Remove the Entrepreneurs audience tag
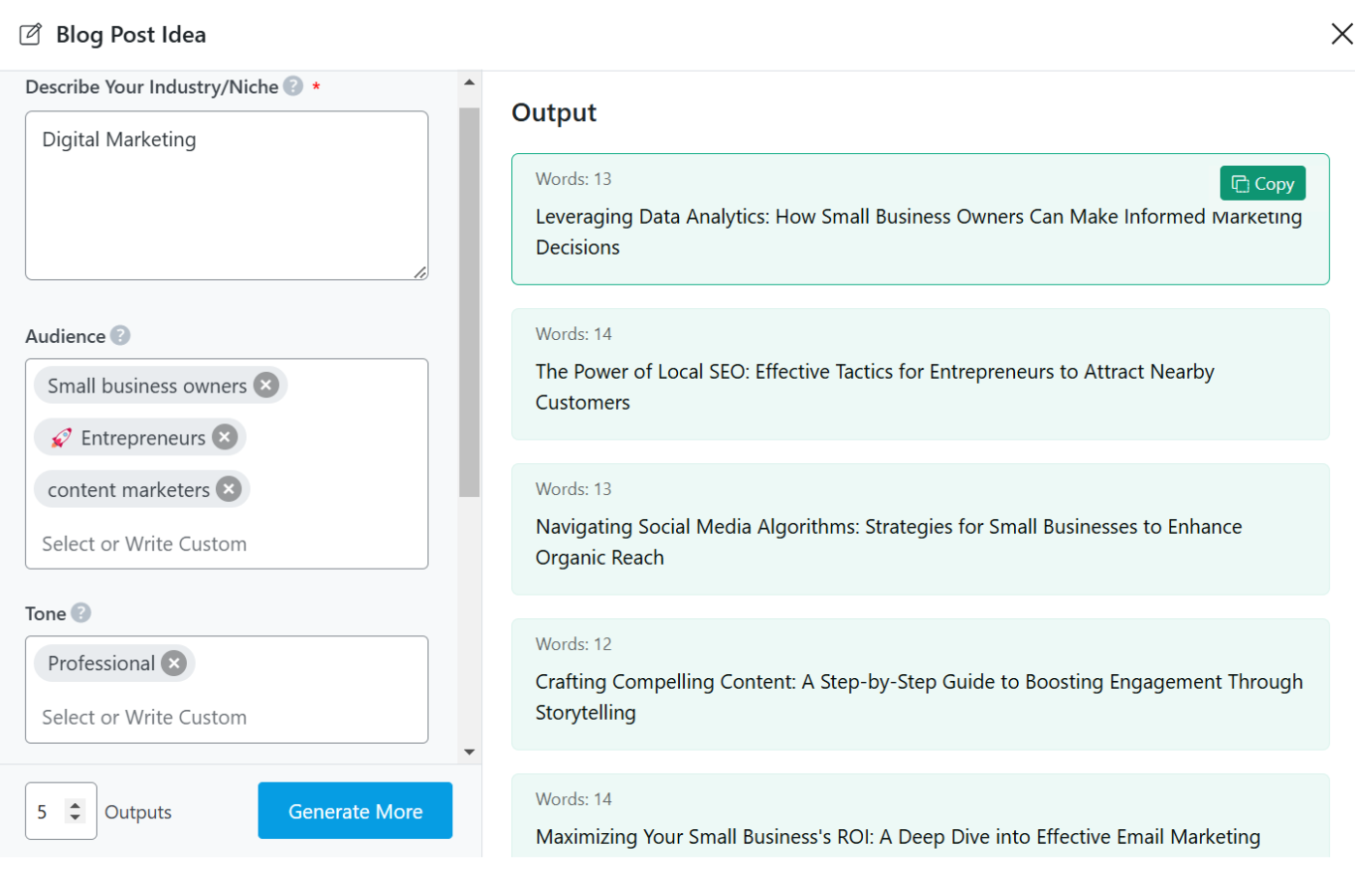 point(224,437)
